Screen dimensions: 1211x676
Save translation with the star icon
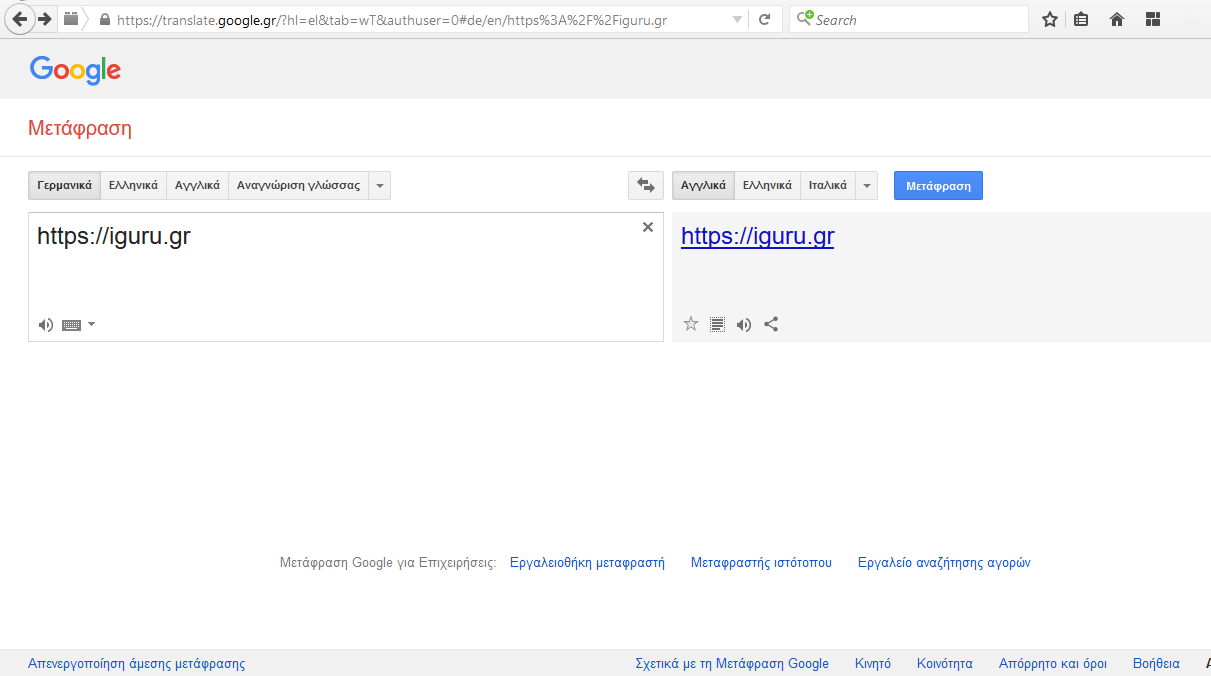click(690, 324)
